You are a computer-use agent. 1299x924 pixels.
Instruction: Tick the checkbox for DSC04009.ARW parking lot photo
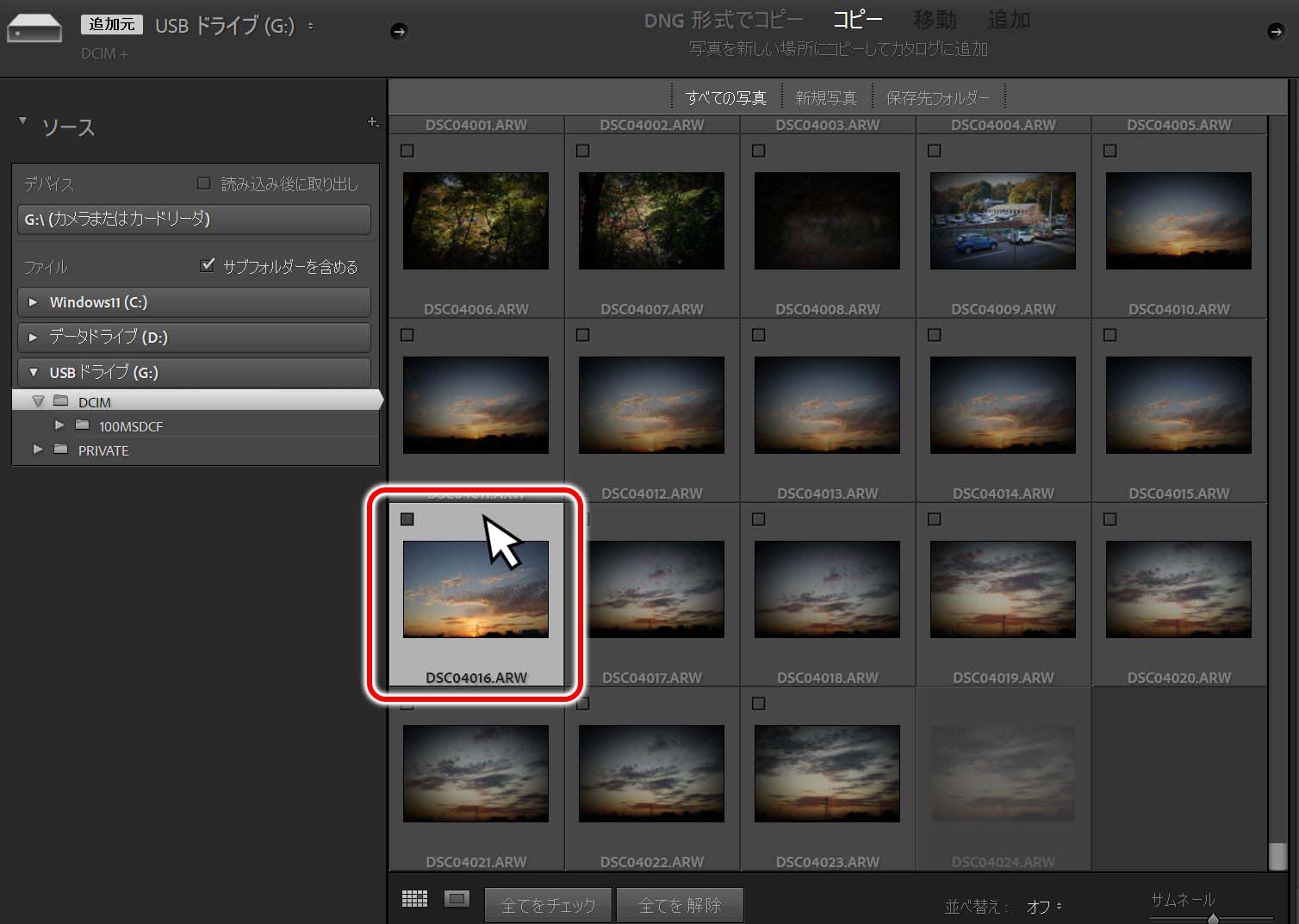tap(935, 151)
